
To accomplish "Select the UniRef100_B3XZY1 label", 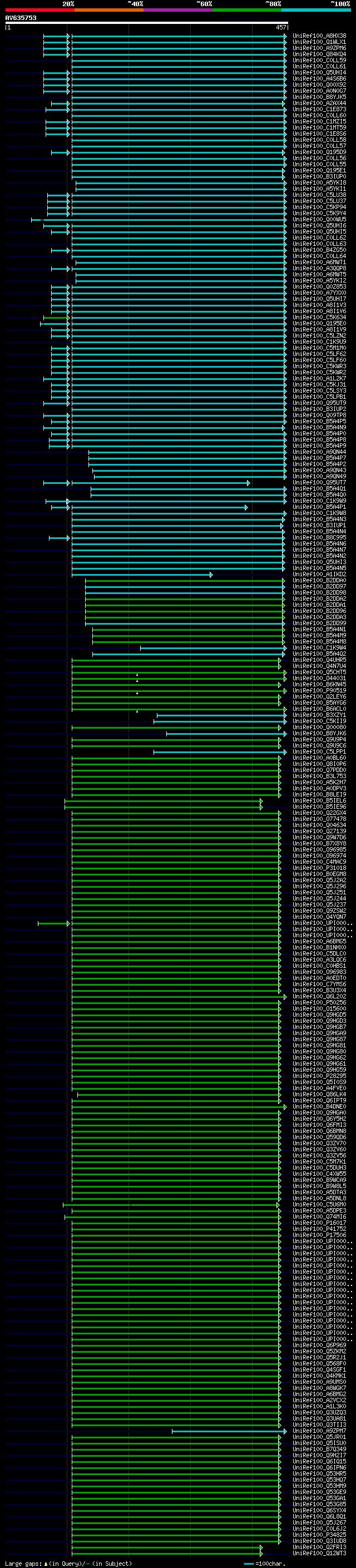I will (x=319, y=715).
